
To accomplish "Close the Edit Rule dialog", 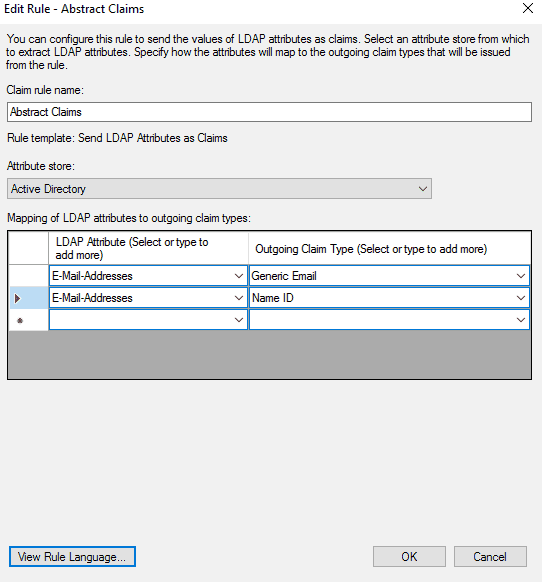I will [528, 8].
